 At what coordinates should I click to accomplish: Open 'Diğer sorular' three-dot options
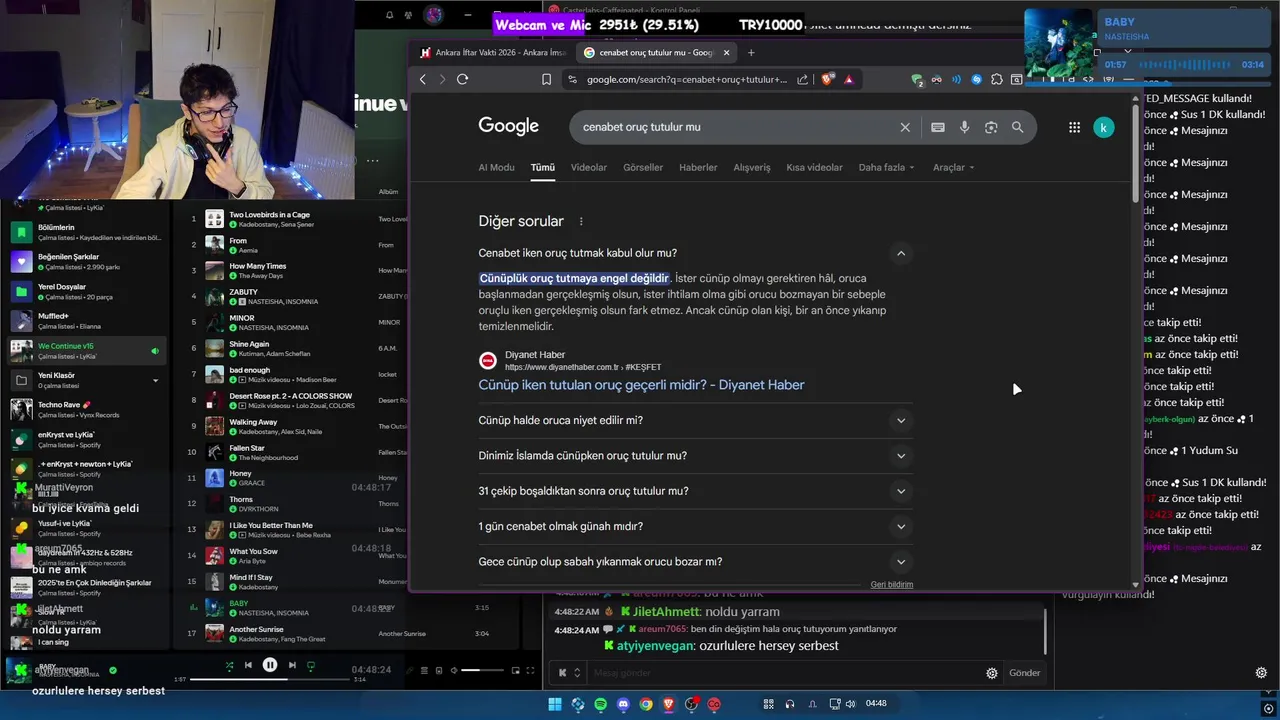(581, 222)
